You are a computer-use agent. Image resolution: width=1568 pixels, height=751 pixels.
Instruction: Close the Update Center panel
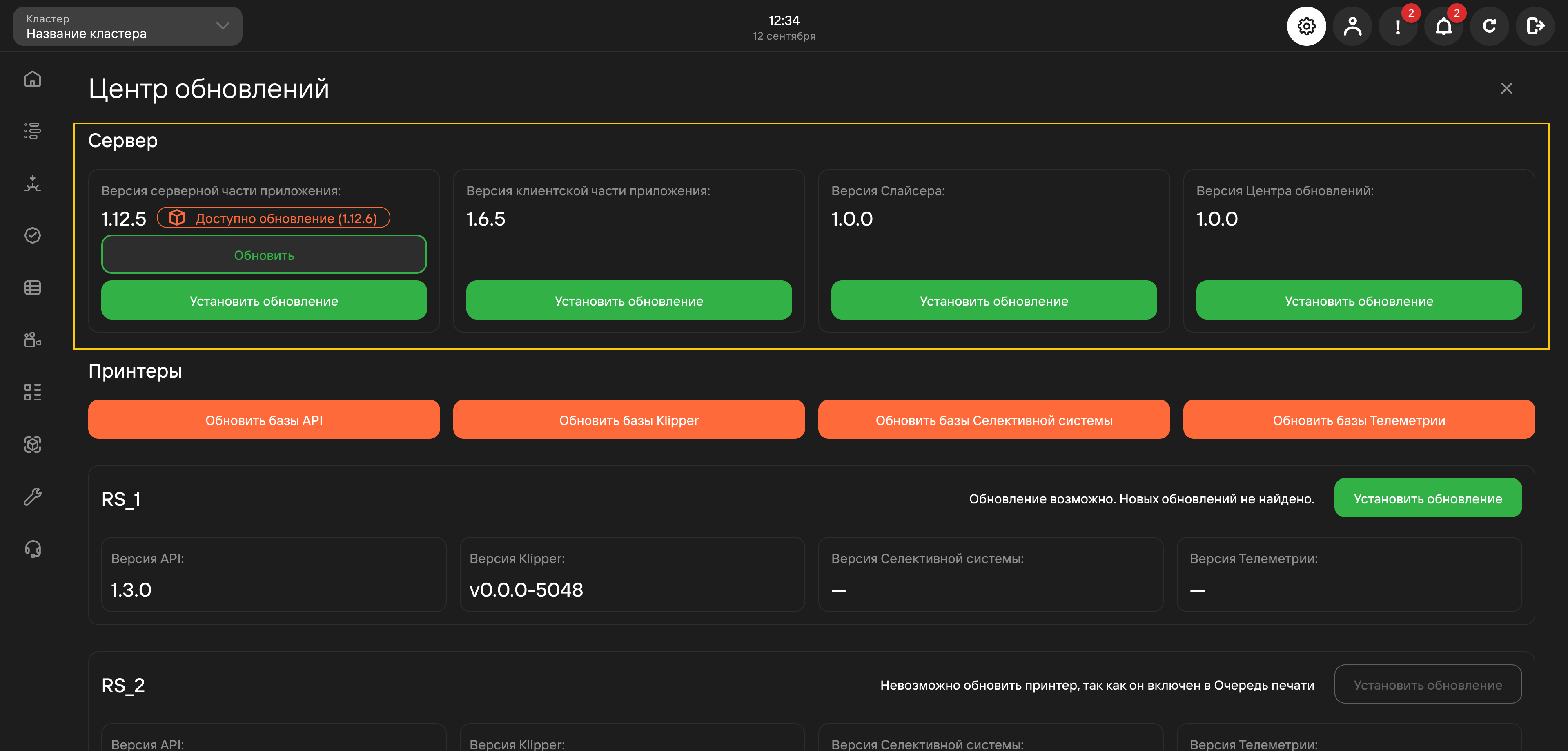pos(1506,89)
